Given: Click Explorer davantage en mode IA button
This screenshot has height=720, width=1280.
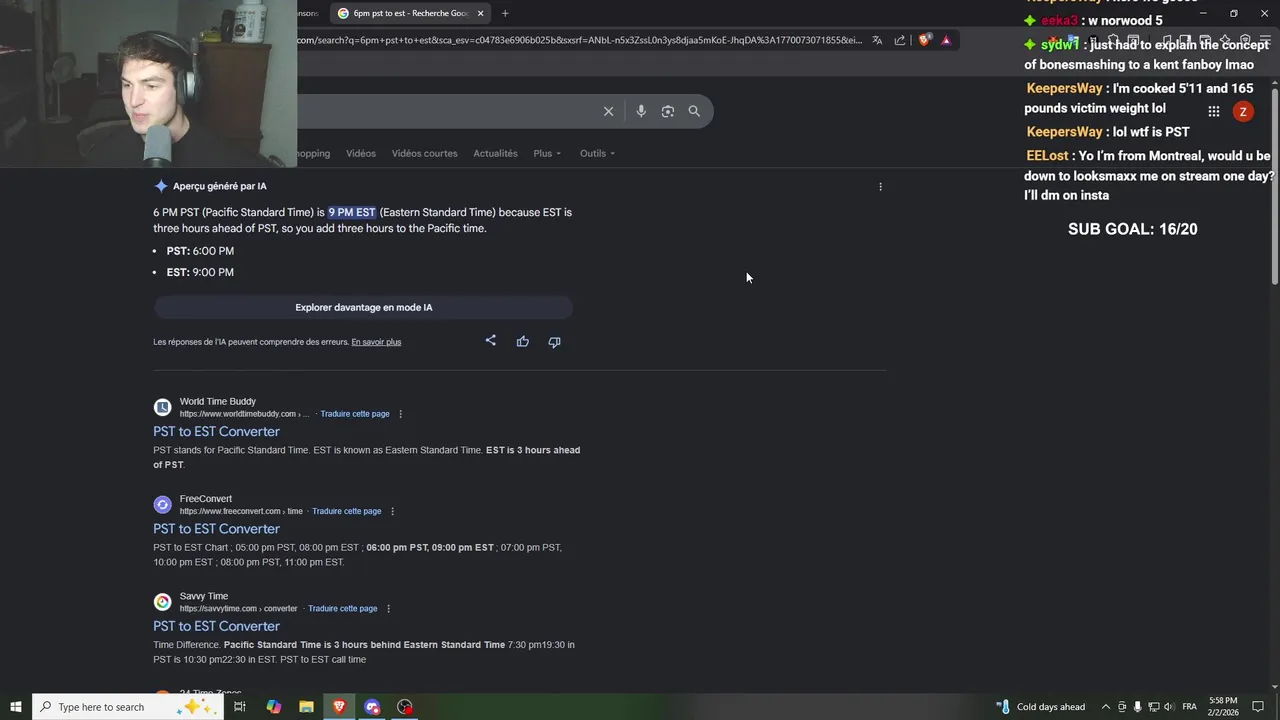Looking at the screenshot, I should click(364, 307).
